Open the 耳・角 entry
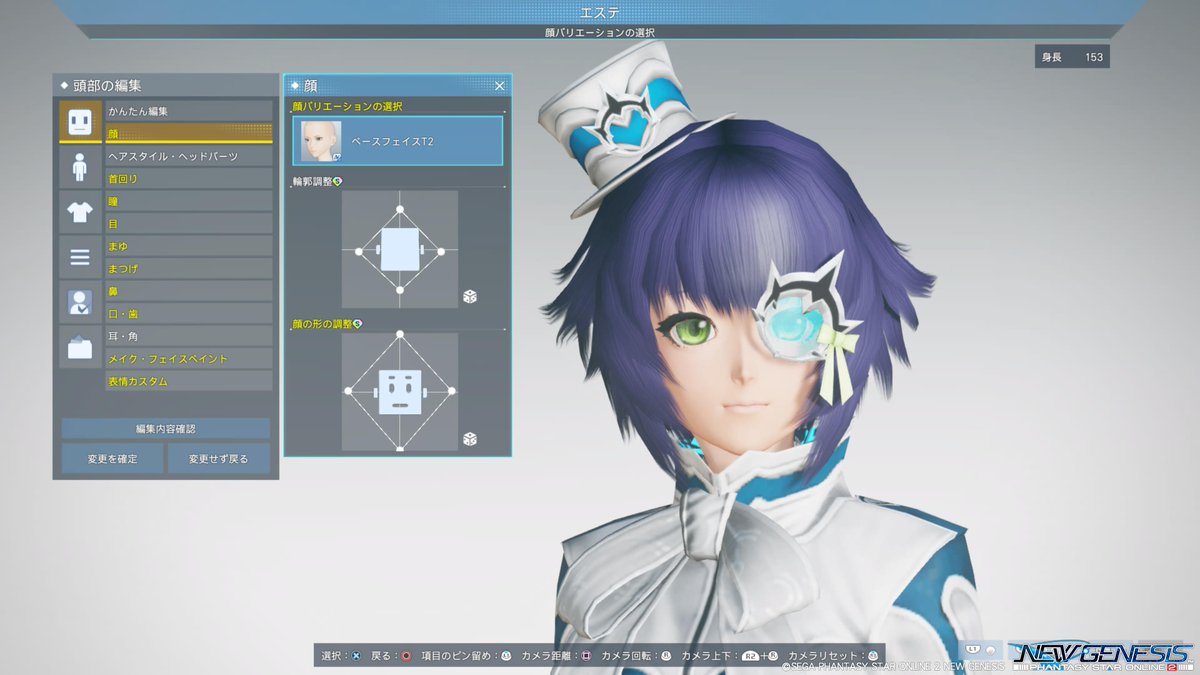The height and width of the screenshot is (675, 1200). (x=189, y=336)
